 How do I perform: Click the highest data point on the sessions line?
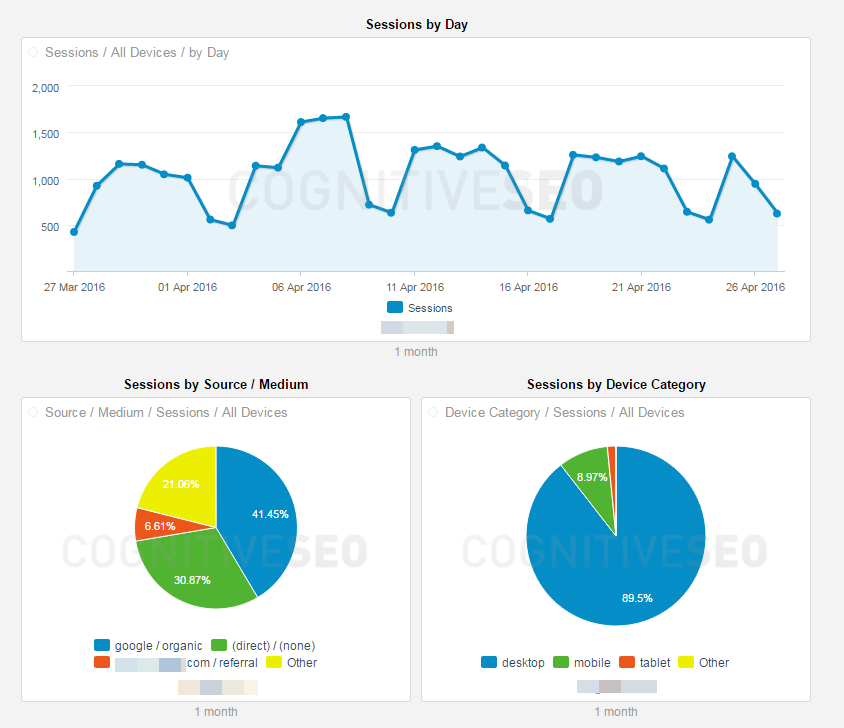pyautogui.click(x=346, y=117)
